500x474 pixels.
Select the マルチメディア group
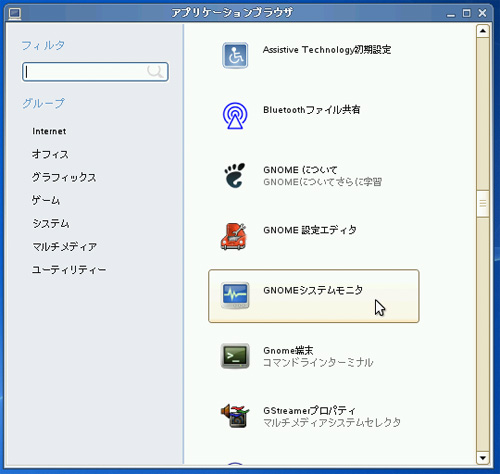[65, 246]
